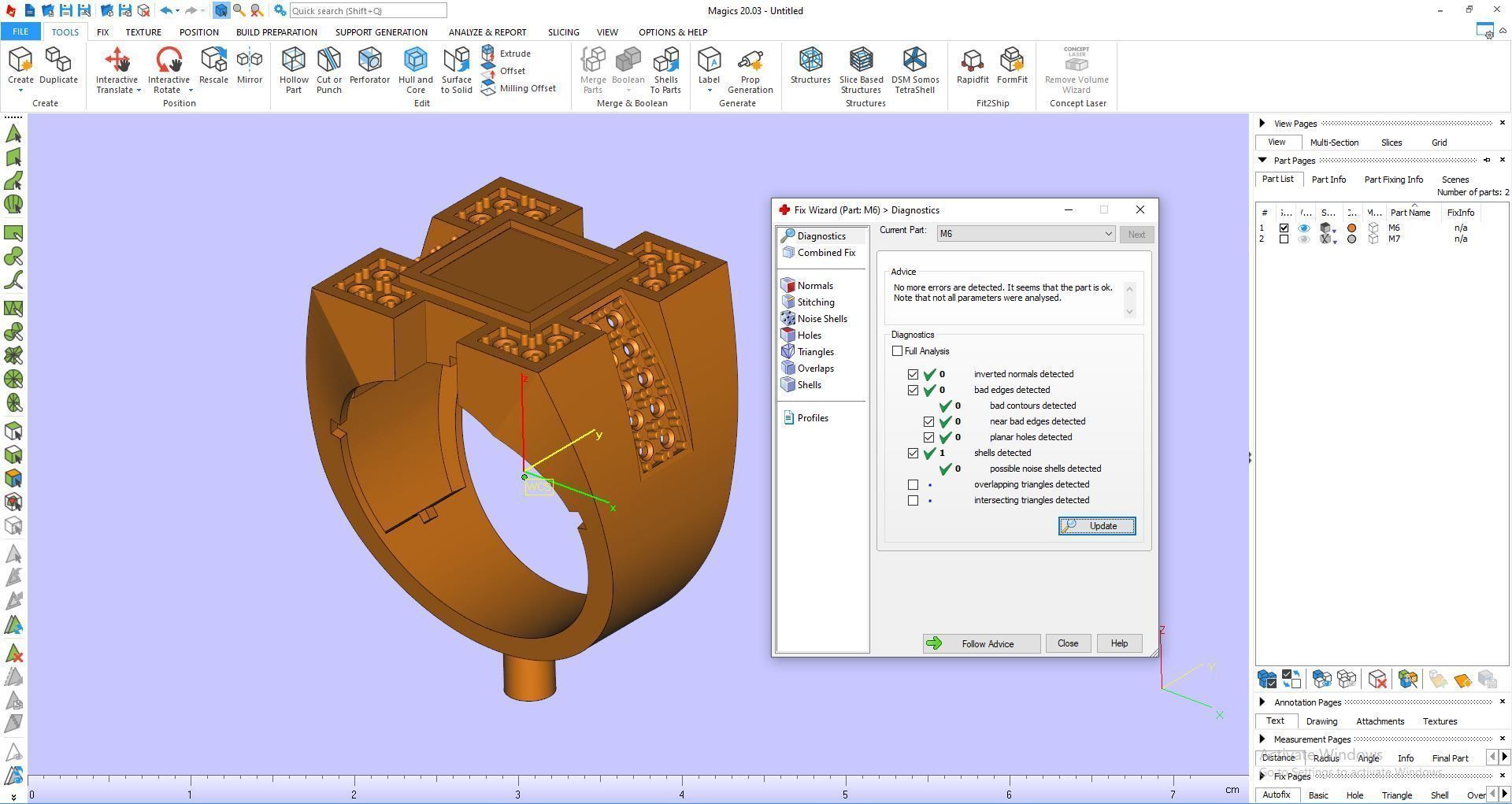Enable the Full Analysis checkbox
Screen dimensions: 1512x804
click(x=897, y=351)
